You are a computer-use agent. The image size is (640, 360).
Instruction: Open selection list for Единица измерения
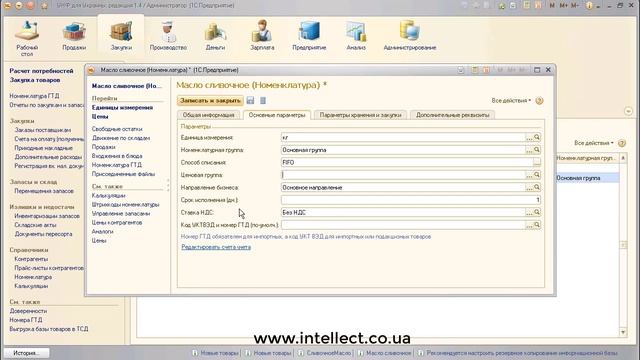coord(529,138)
